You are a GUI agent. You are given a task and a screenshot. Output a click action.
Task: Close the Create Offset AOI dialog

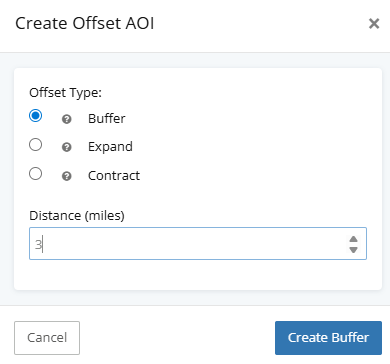tap(374, 24)
